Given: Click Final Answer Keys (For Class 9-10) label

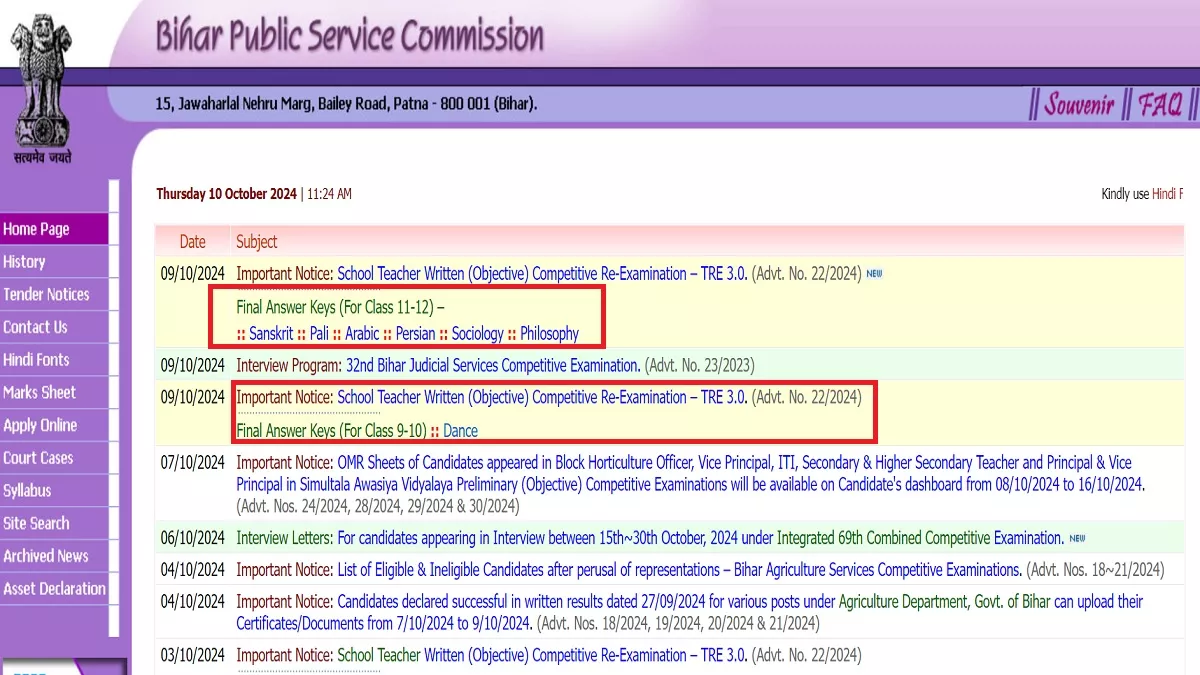Looking at the screenshot, I should 331,431.
